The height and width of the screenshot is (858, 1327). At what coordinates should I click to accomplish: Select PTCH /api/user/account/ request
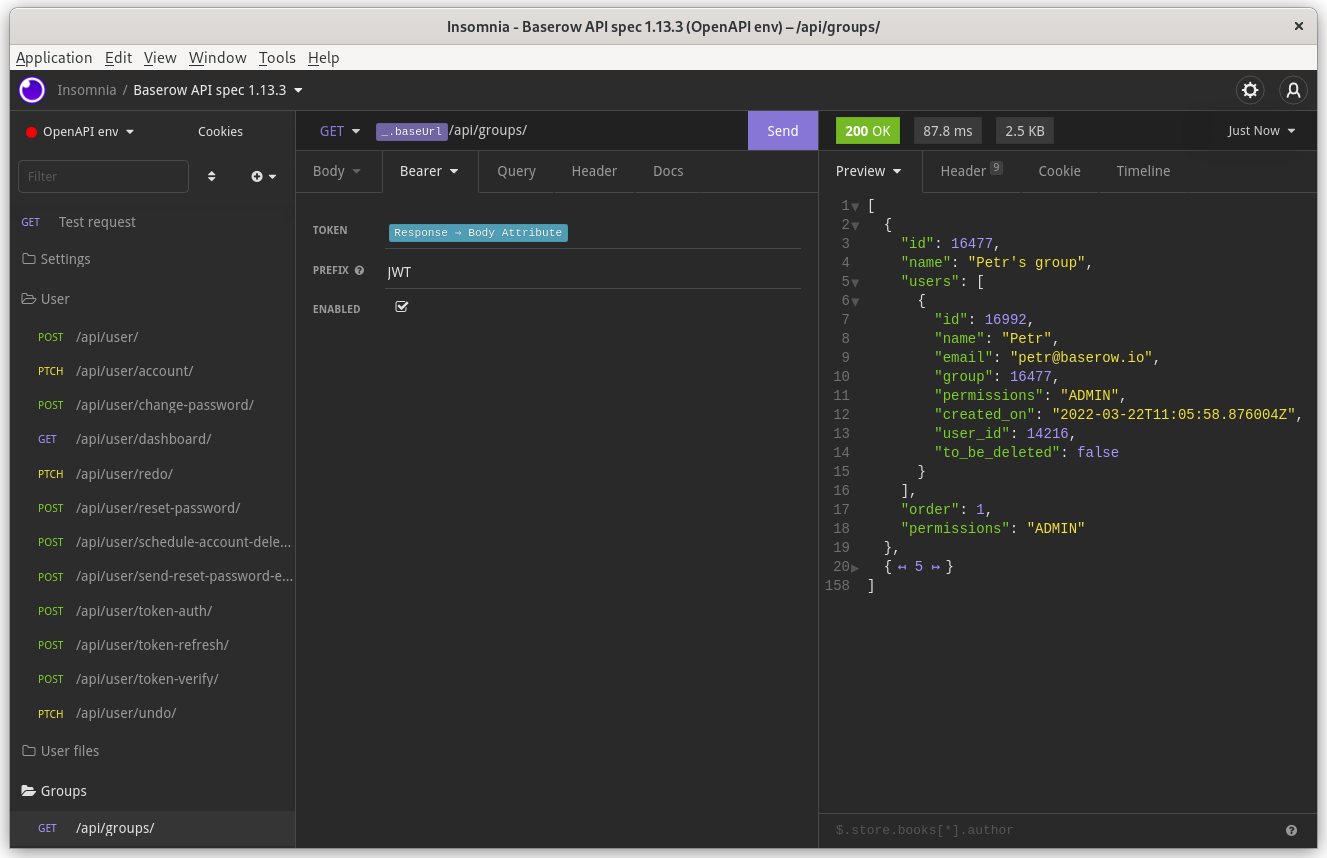[x=152, y=371]
